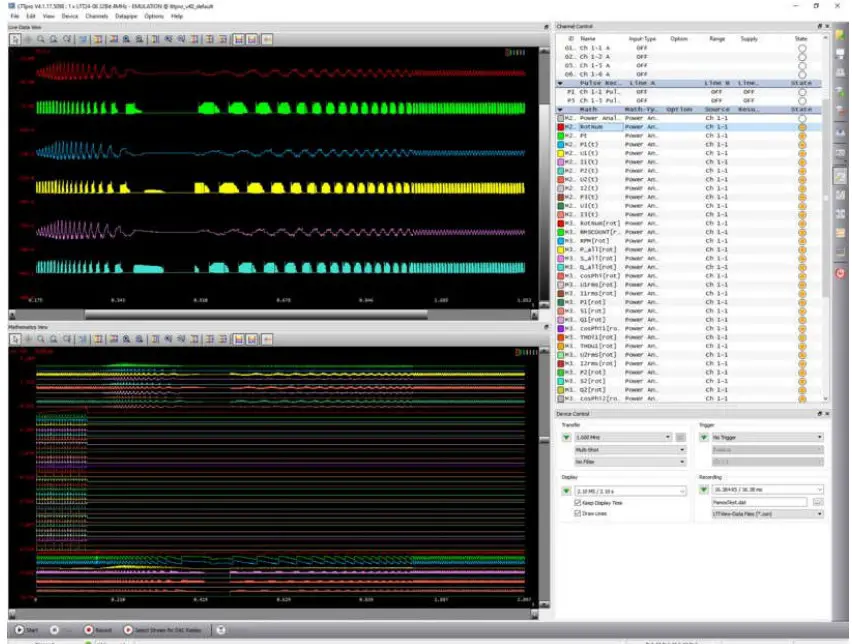Open the Options menu
This screenshot has height=644, width=852.
(x=153, y=16)
